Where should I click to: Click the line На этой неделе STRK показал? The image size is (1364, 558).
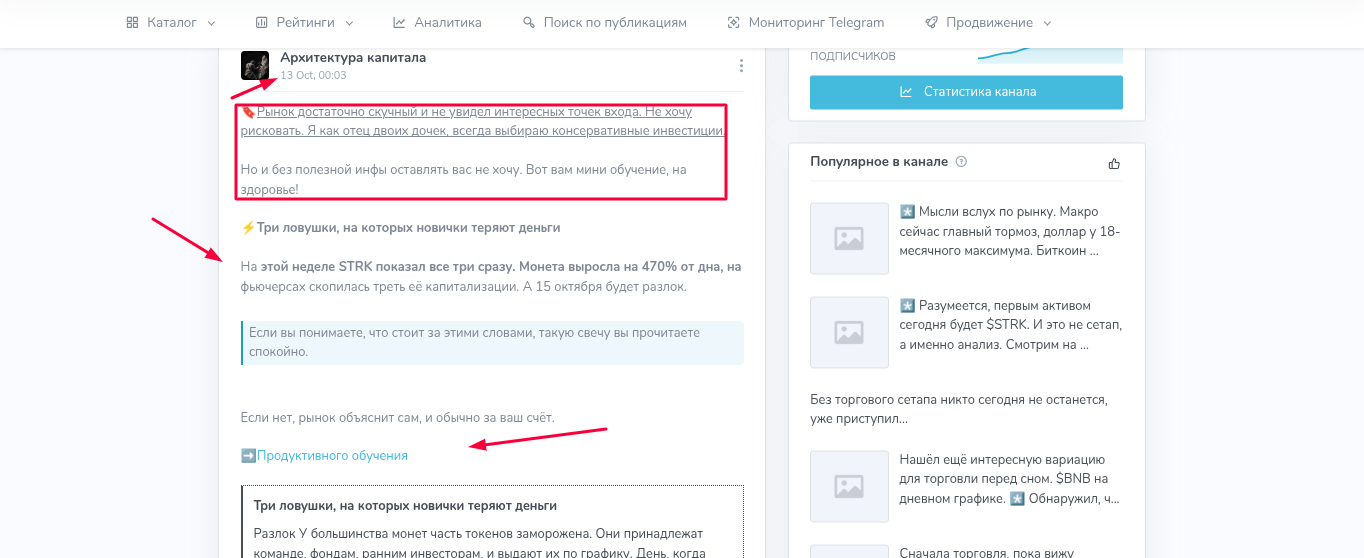click(491, 267)
